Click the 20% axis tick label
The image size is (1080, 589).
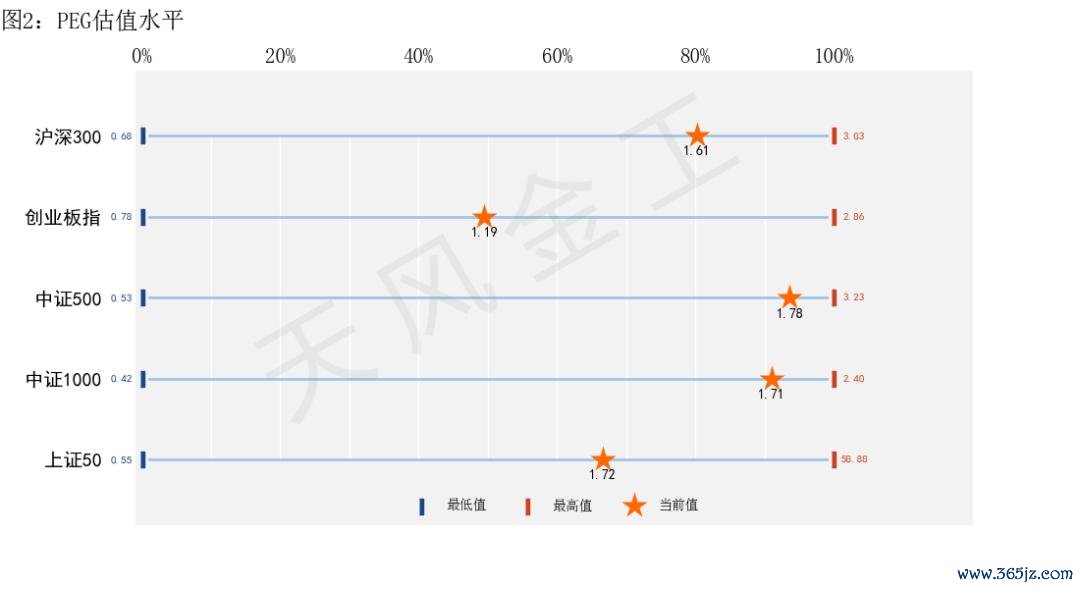pyautogui.click(x=280, y=56)
